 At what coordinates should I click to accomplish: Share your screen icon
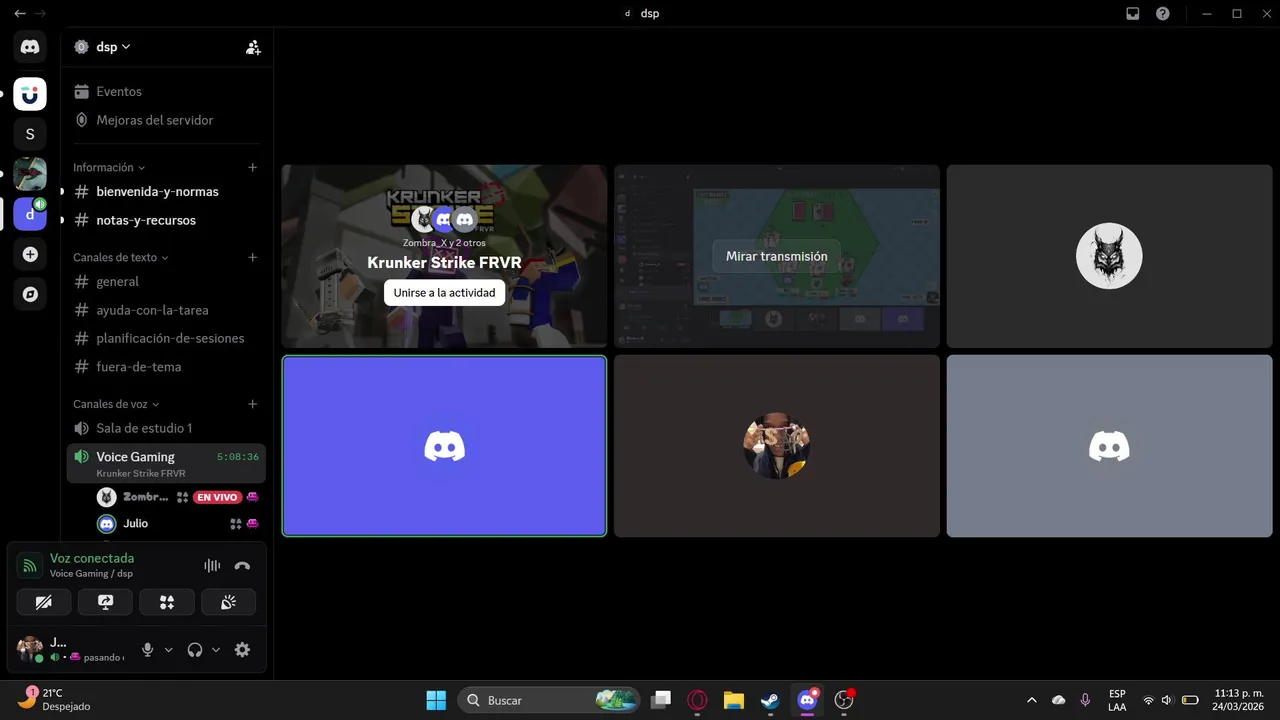[105, 602]
